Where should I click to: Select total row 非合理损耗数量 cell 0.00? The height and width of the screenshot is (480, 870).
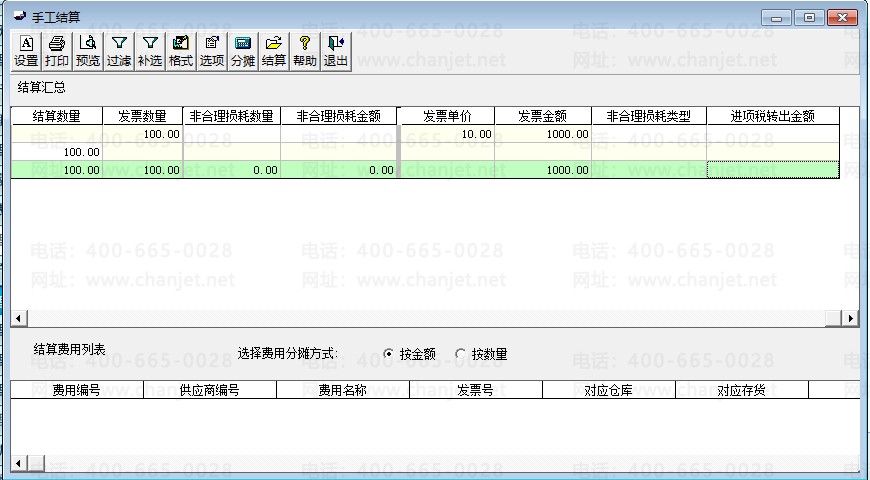coord(232,170)
